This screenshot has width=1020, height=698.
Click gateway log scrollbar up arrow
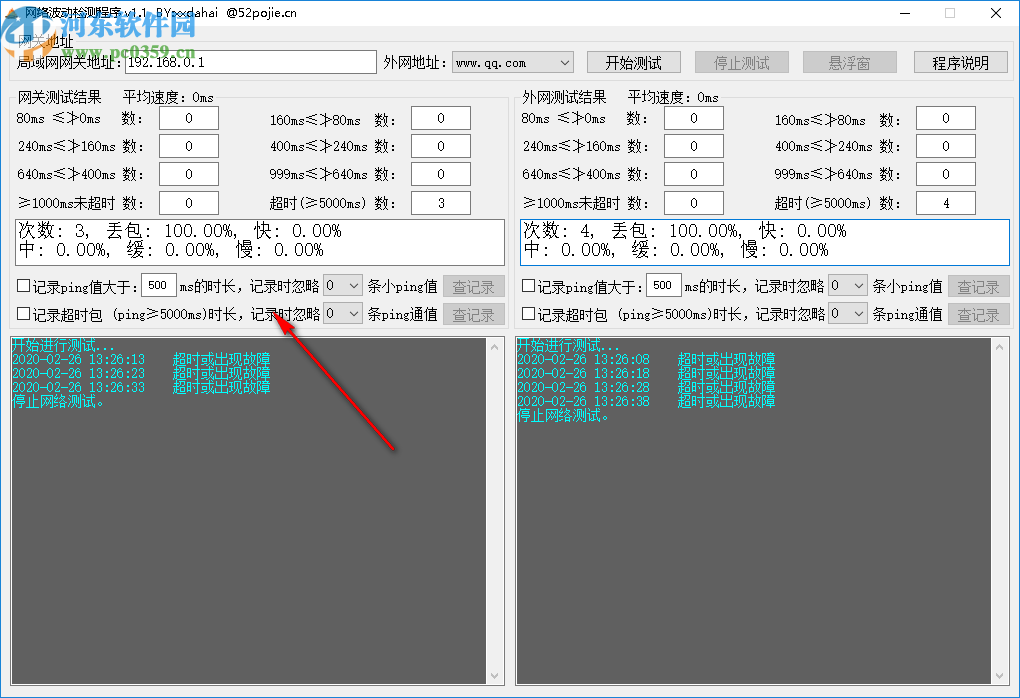coord(494,347)
